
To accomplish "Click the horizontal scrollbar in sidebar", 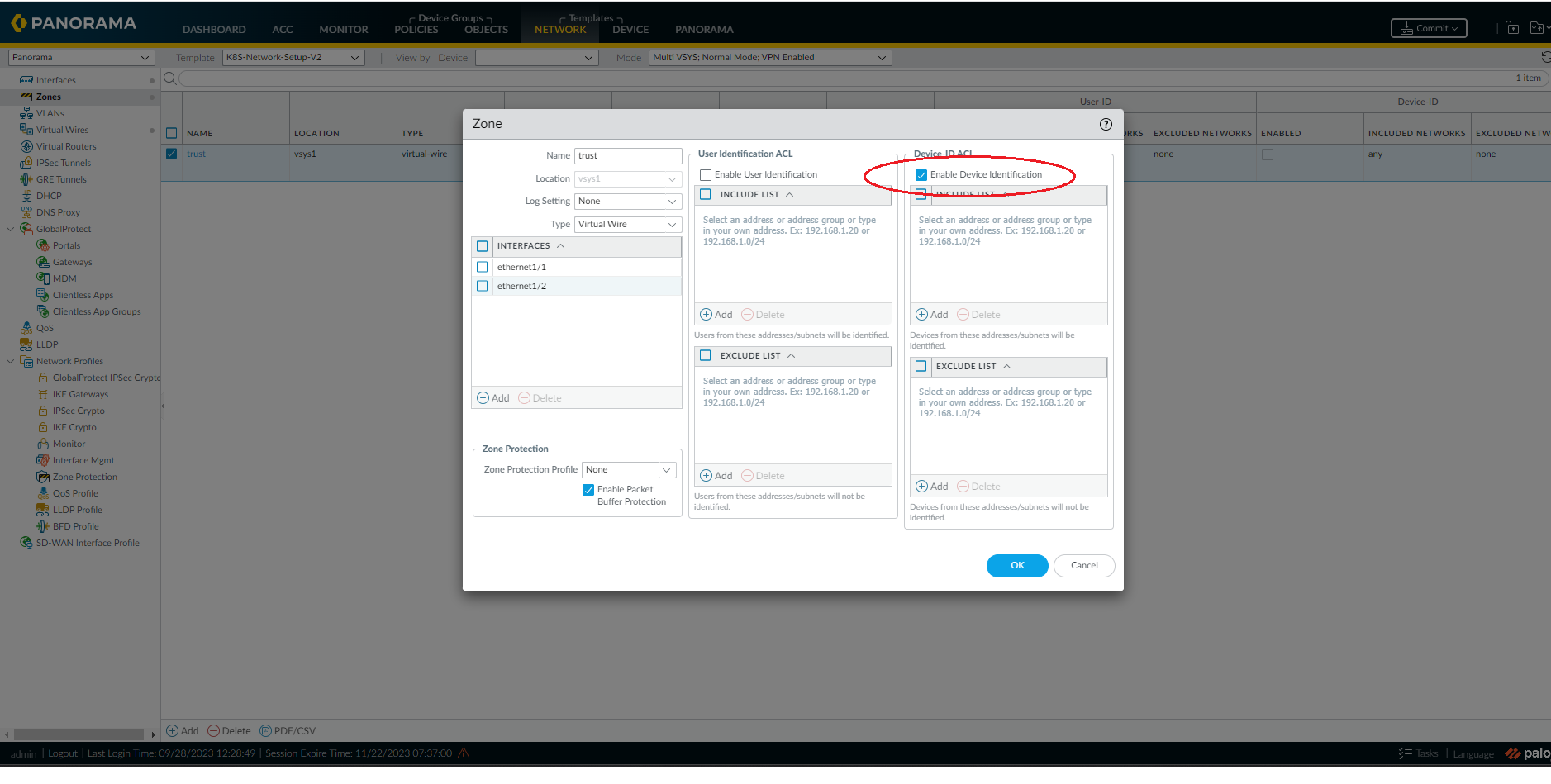I will pyautogui.click(x=79, y=734).
